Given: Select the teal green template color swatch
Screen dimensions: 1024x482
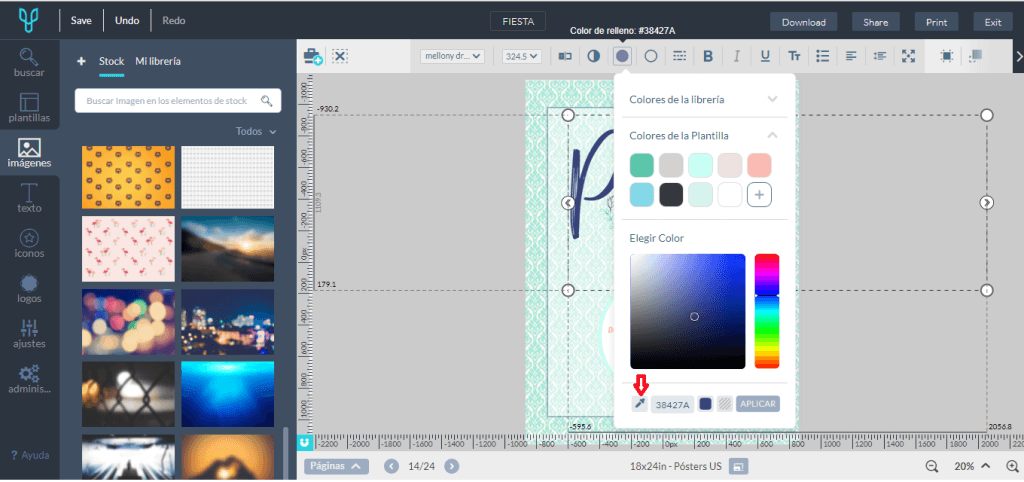Looking at the screenshot, I should (642, 165).
